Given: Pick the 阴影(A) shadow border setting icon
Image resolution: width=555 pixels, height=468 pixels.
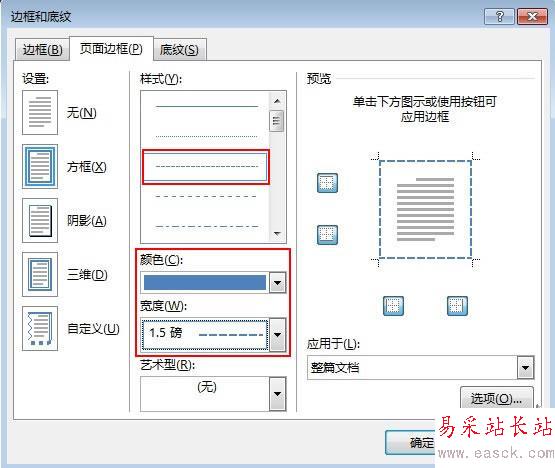Looking at the screenshot, I should pos(40,220).
